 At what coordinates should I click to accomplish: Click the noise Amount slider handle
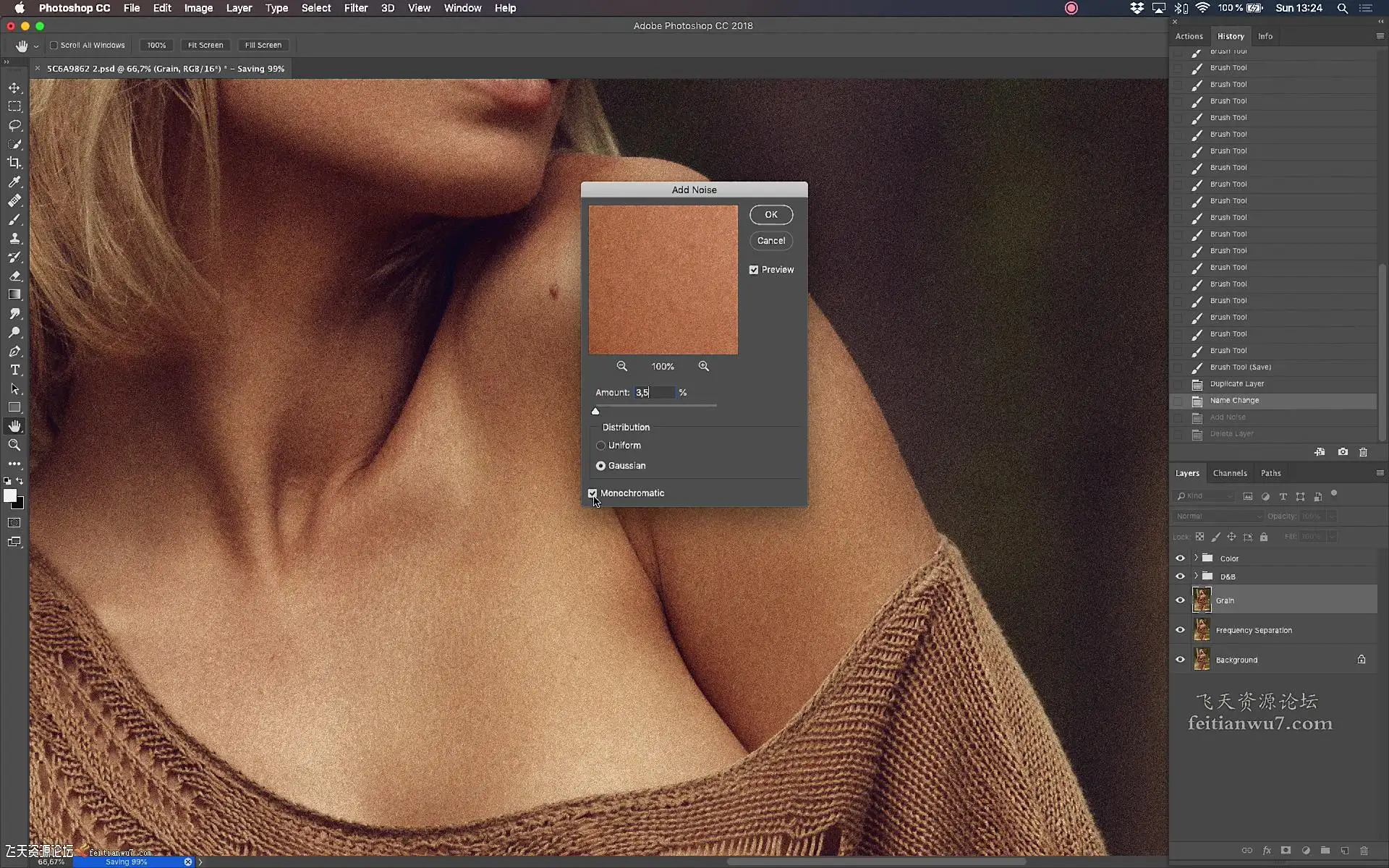coord(595,411)
